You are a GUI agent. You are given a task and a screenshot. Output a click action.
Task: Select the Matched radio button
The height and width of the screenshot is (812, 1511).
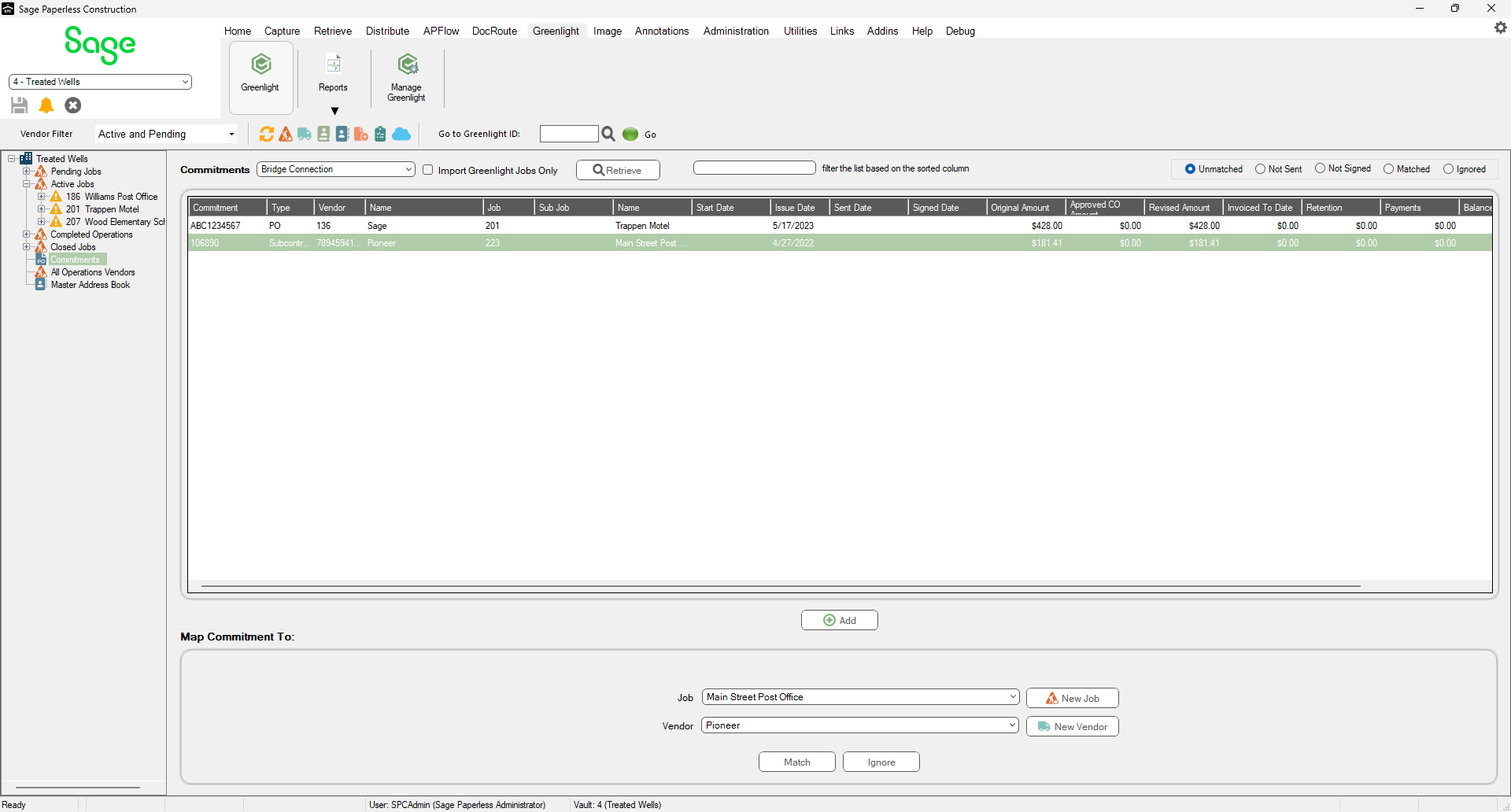[x=1388, y=169]
